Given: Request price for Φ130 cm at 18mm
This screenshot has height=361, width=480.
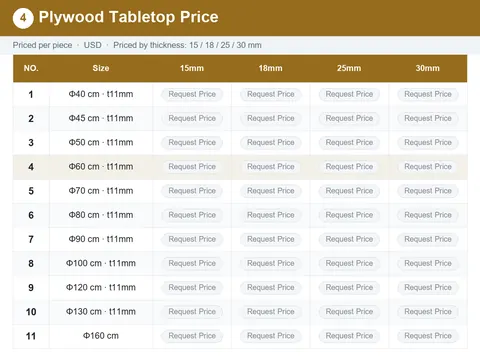Looking at the screenshot, I should tap(271, 312).
